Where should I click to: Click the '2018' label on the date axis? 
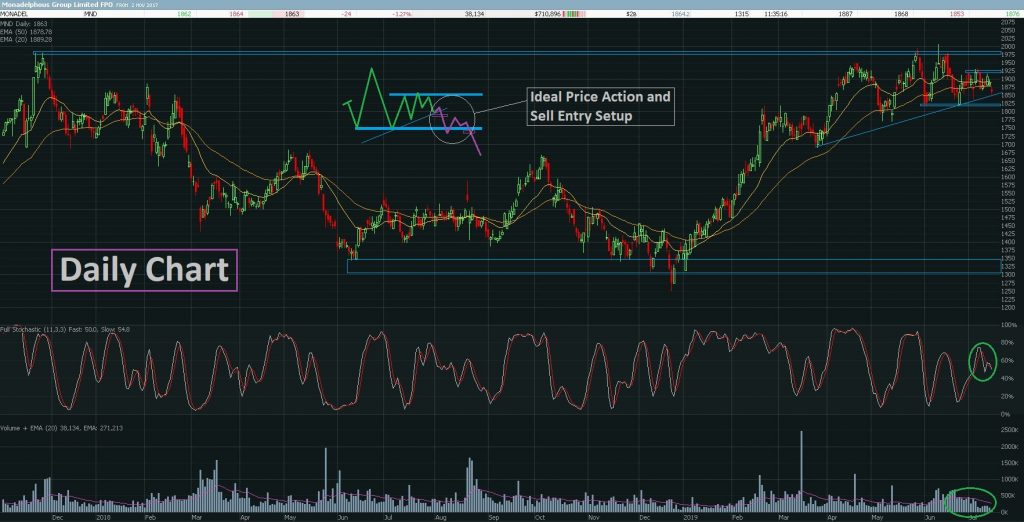pos(103,517)
